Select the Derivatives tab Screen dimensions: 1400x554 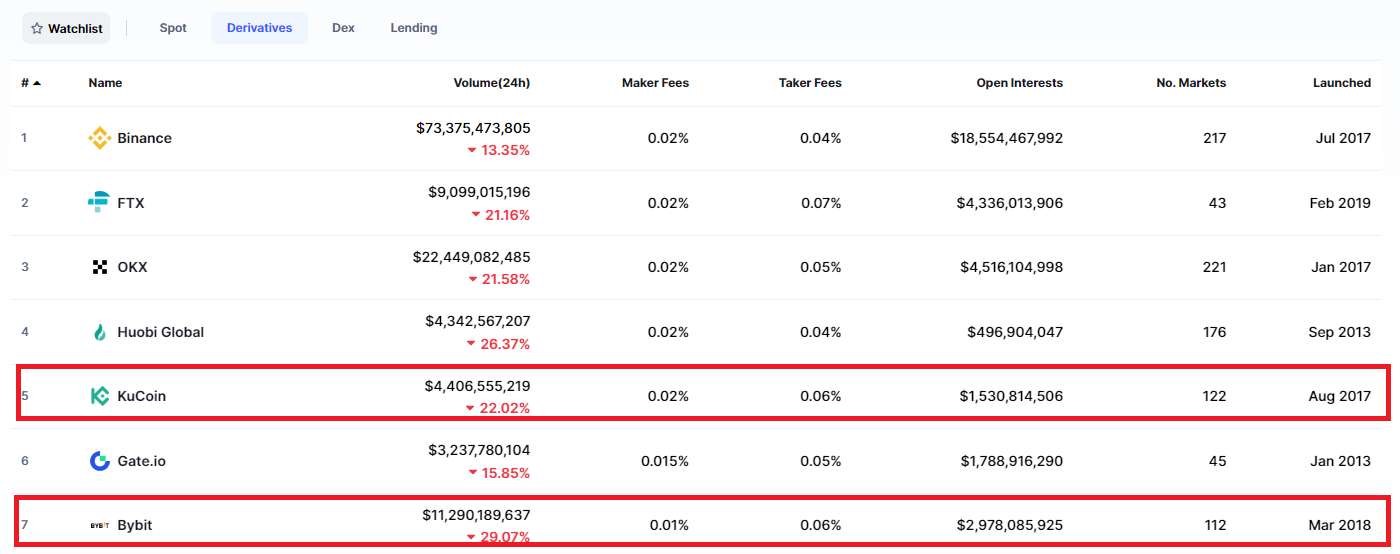[260, 28]
